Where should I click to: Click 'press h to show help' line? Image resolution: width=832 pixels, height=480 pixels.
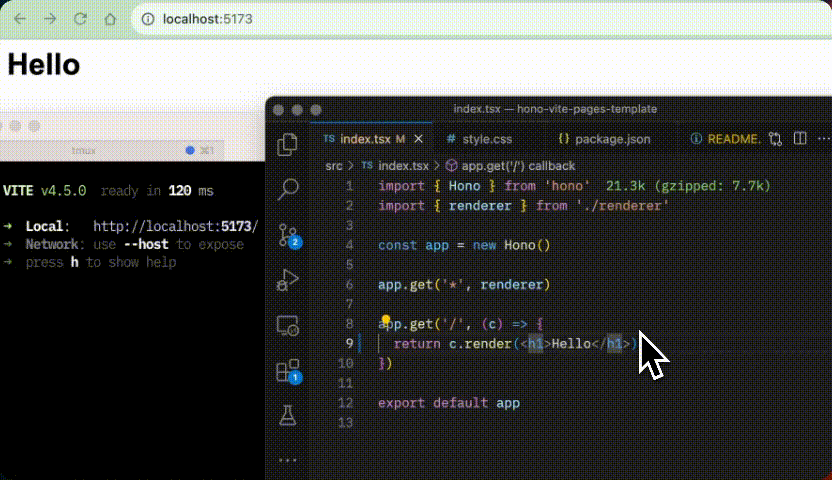coord(101,263)
